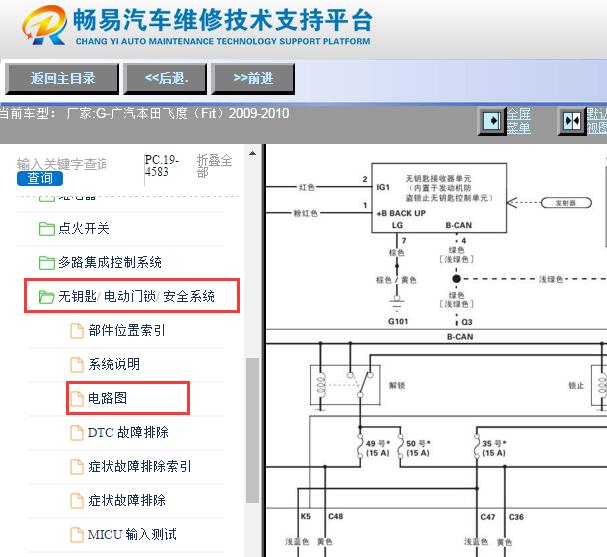607x557 pixels.
Task: Click the +B BACK UP terminal label
Action: 401,213
